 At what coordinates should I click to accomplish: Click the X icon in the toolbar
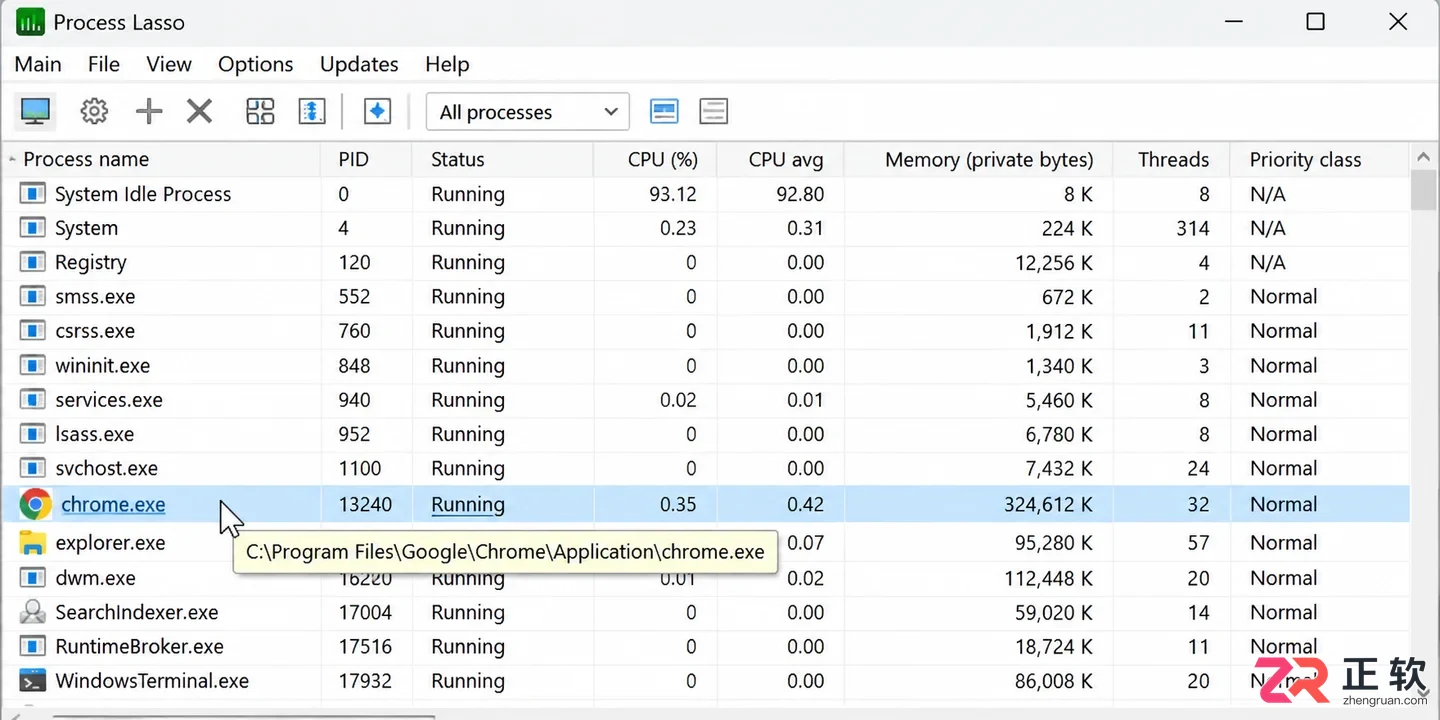[x=200, y=111]
